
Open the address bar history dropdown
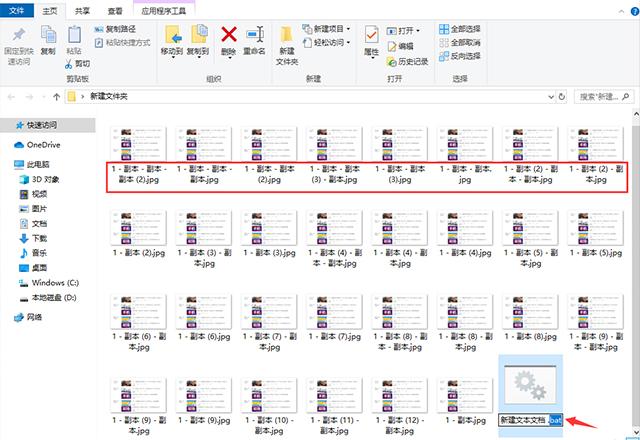[551, 97]
